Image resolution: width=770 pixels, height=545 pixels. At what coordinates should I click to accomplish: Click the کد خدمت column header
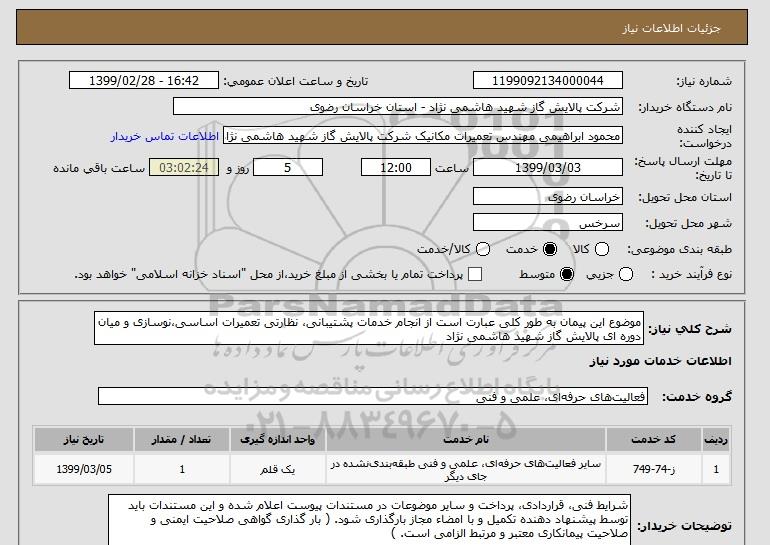coord(654,439)
